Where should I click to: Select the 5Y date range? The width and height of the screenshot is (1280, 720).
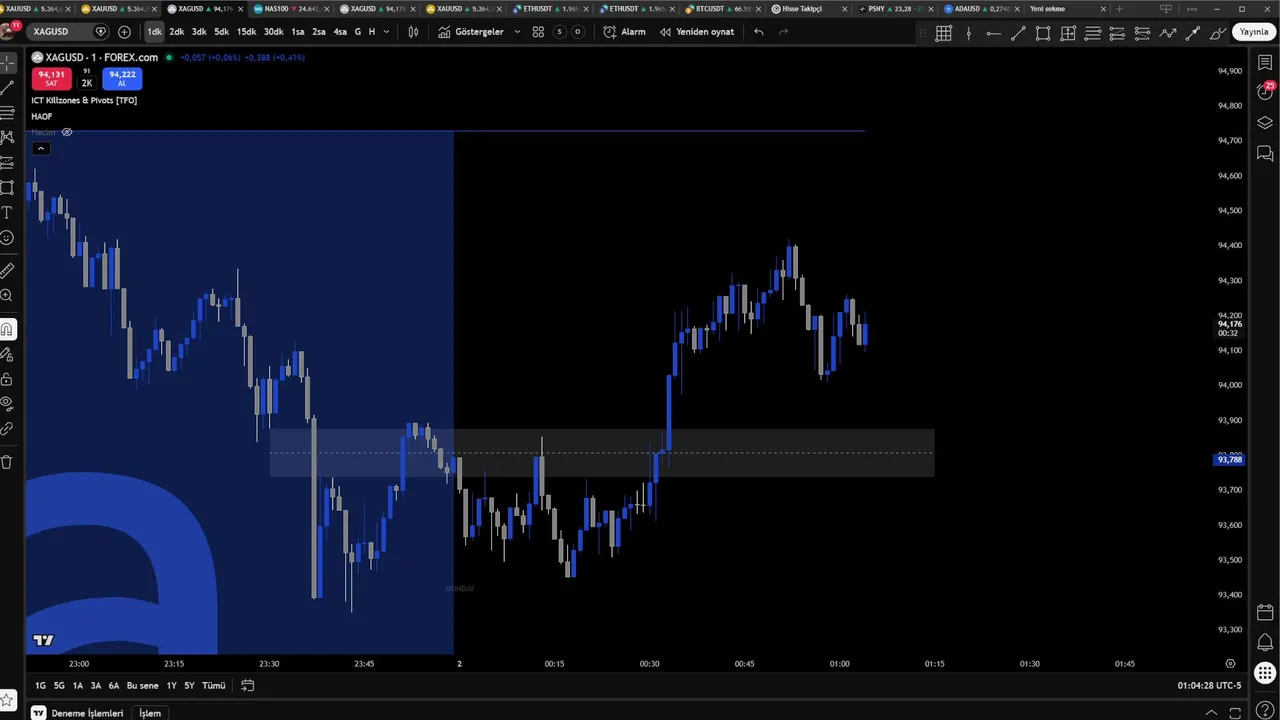click(189, 686)
